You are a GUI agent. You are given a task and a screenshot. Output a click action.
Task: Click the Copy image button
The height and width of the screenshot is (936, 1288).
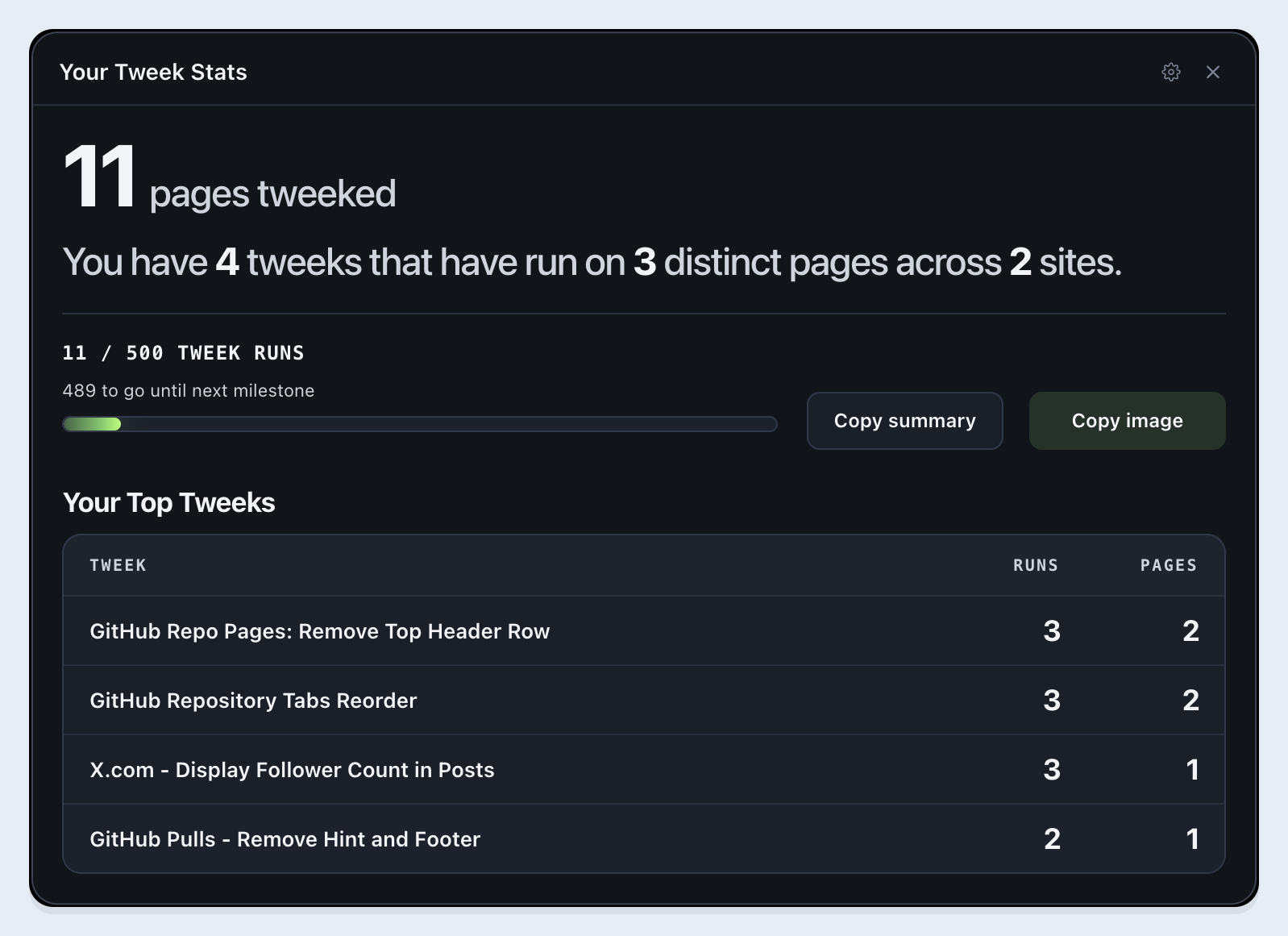pyautogui.click(x=1127, y=421)
